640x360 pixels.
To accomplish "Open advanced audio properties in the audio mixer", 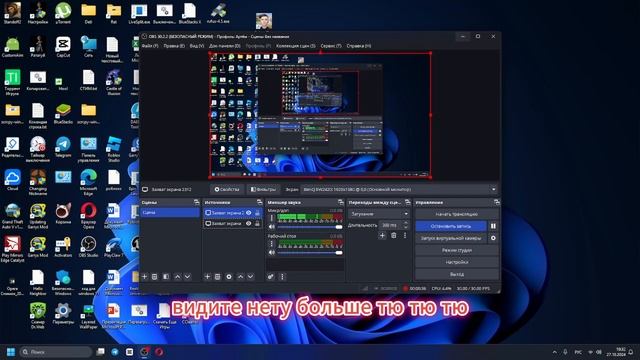I will click(271, 276).
